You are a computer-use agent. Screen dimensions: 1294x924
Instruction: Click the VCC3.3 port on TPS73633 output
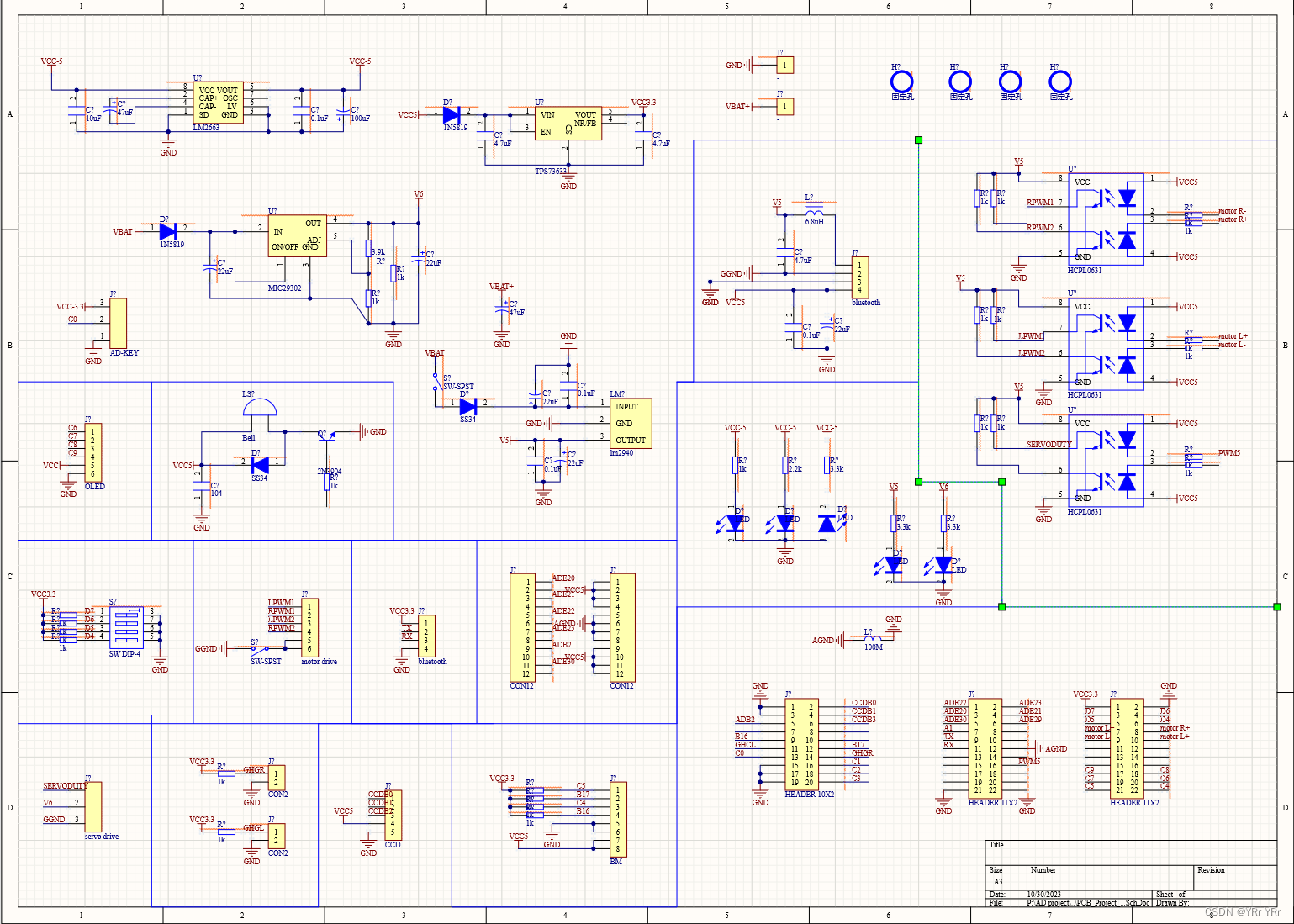point(643,103)
